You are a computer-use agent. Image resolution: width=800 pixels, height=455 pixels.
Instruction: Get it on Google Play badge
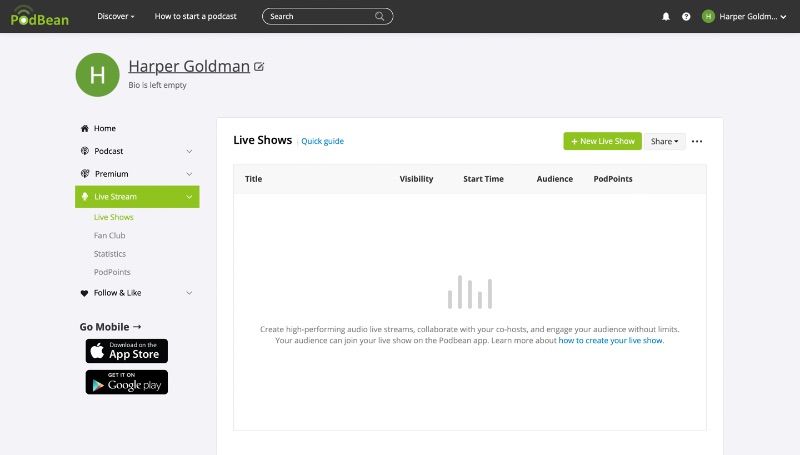click(x=127, y=382)
